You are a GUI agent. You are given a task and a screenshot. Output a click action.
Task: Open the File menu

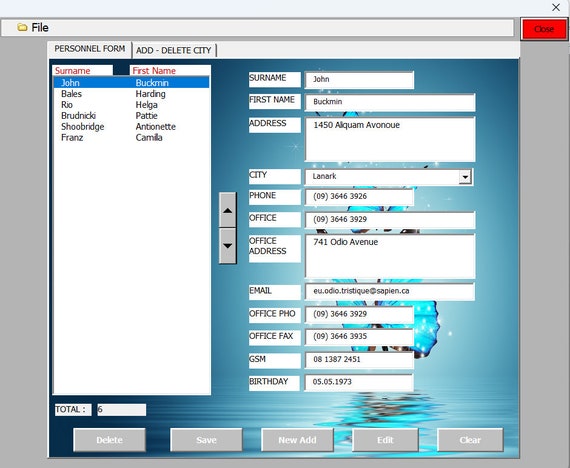click(40, 28)
